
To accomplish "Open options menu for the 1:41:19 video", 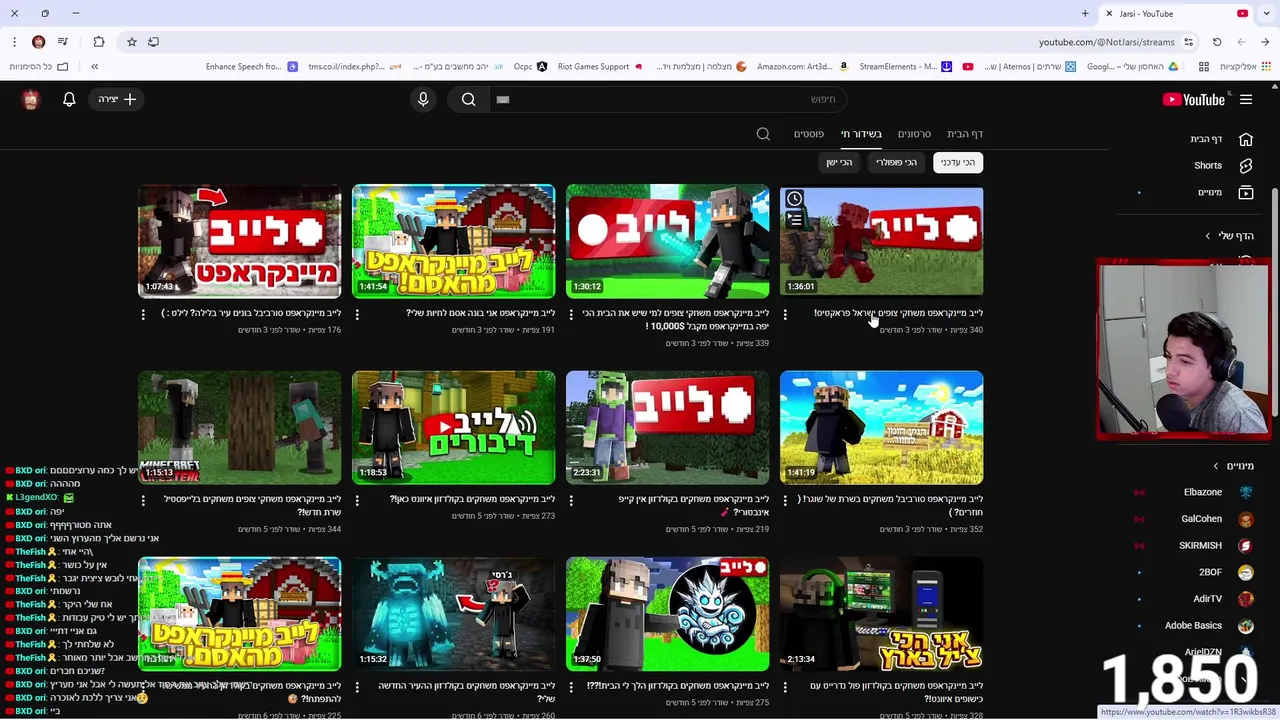I will 785,500.
